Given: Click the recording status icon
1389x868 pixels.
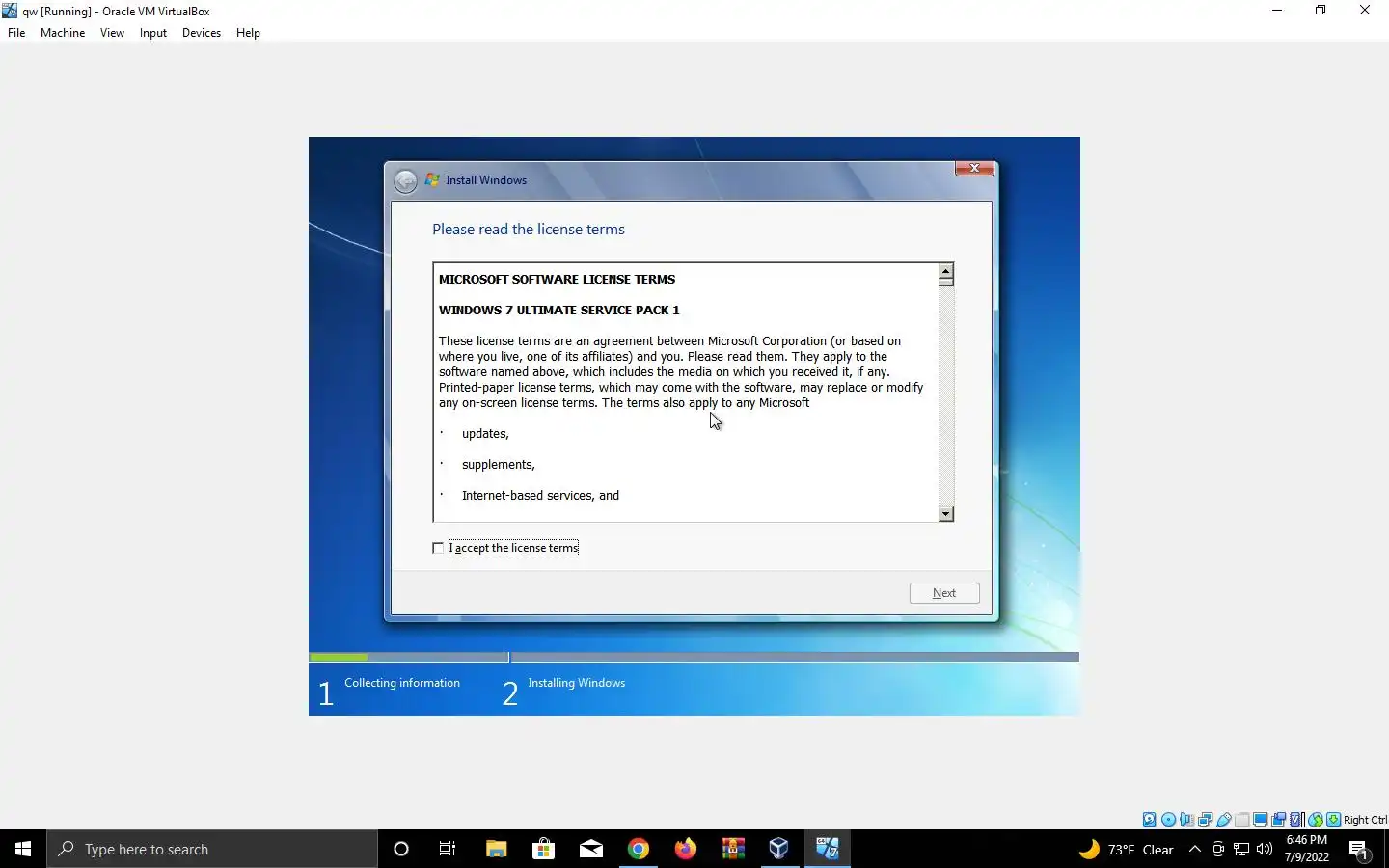Looking at the screenshot, I should (x=1279, y=820).
